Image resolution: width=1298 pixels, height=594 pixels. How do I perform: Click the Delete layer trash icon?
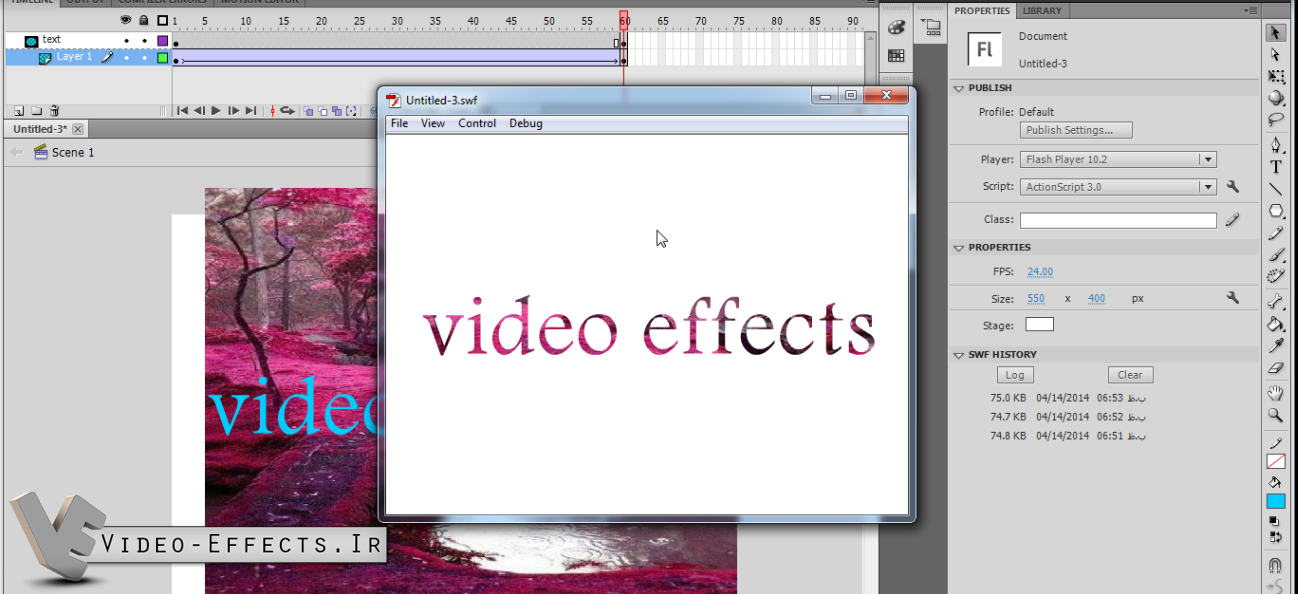[55, 111]
